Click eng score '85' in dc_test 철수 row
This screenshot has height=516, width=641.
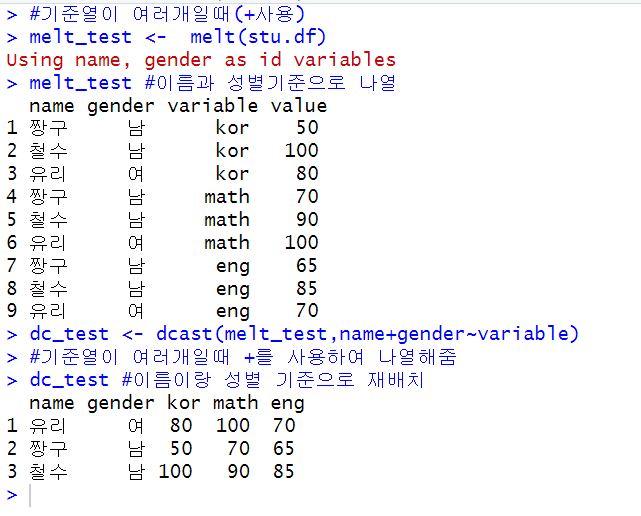click(x=284, y=471)
